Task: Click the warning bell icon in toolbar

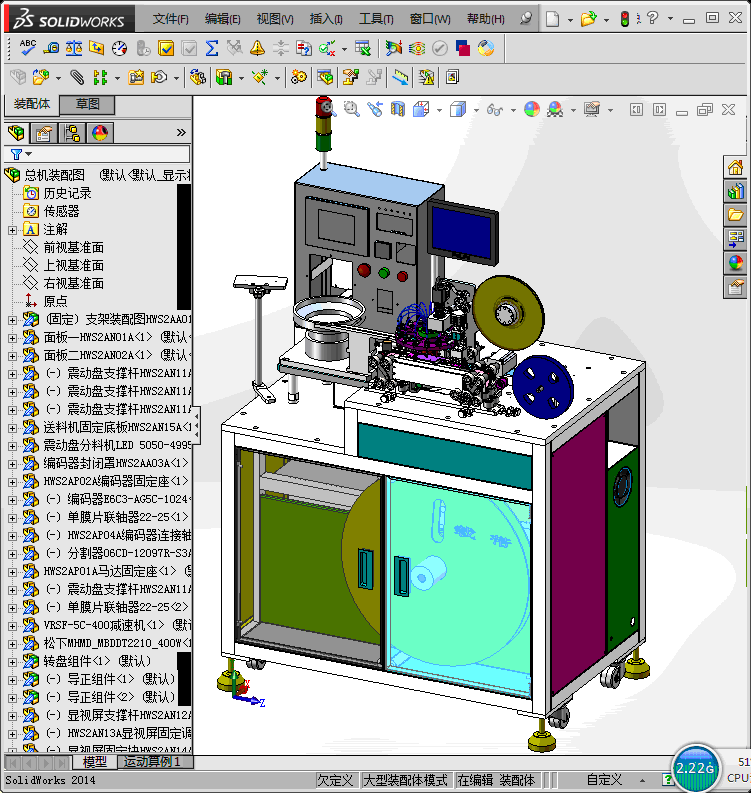Action: pos(257,48)
